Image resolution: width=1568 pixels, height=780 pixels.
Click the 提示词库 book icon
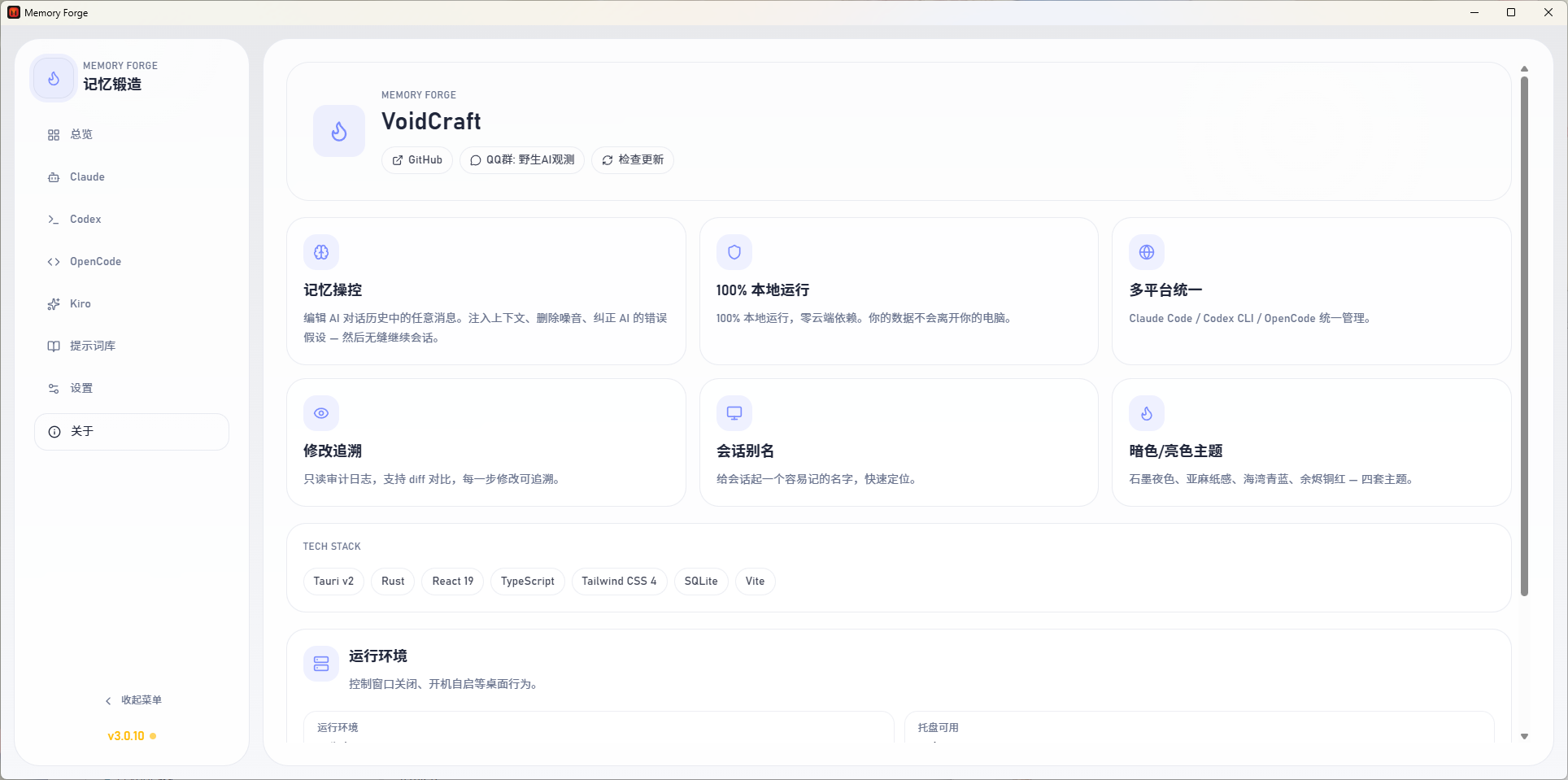coord(54,346)
